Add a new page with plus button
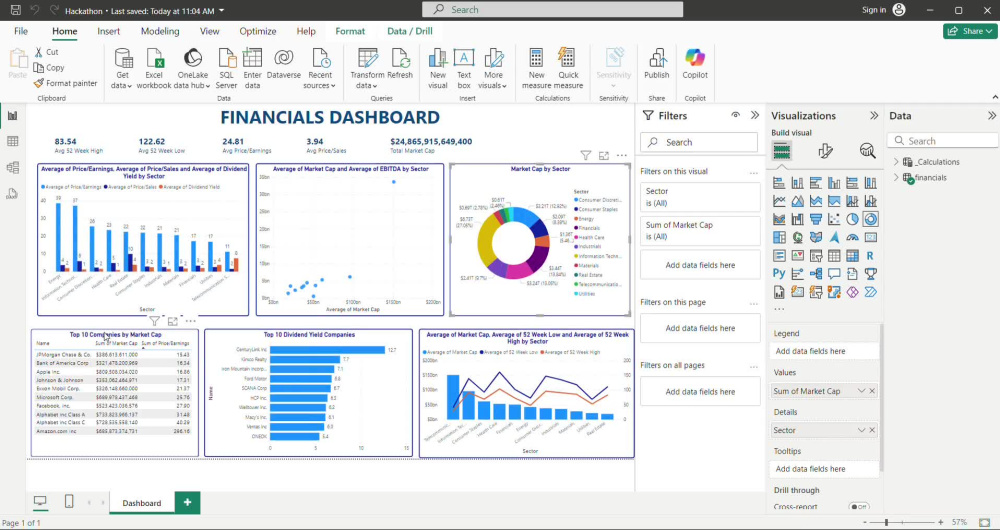The image size is (1000, 530). click(x=188, y=503)
